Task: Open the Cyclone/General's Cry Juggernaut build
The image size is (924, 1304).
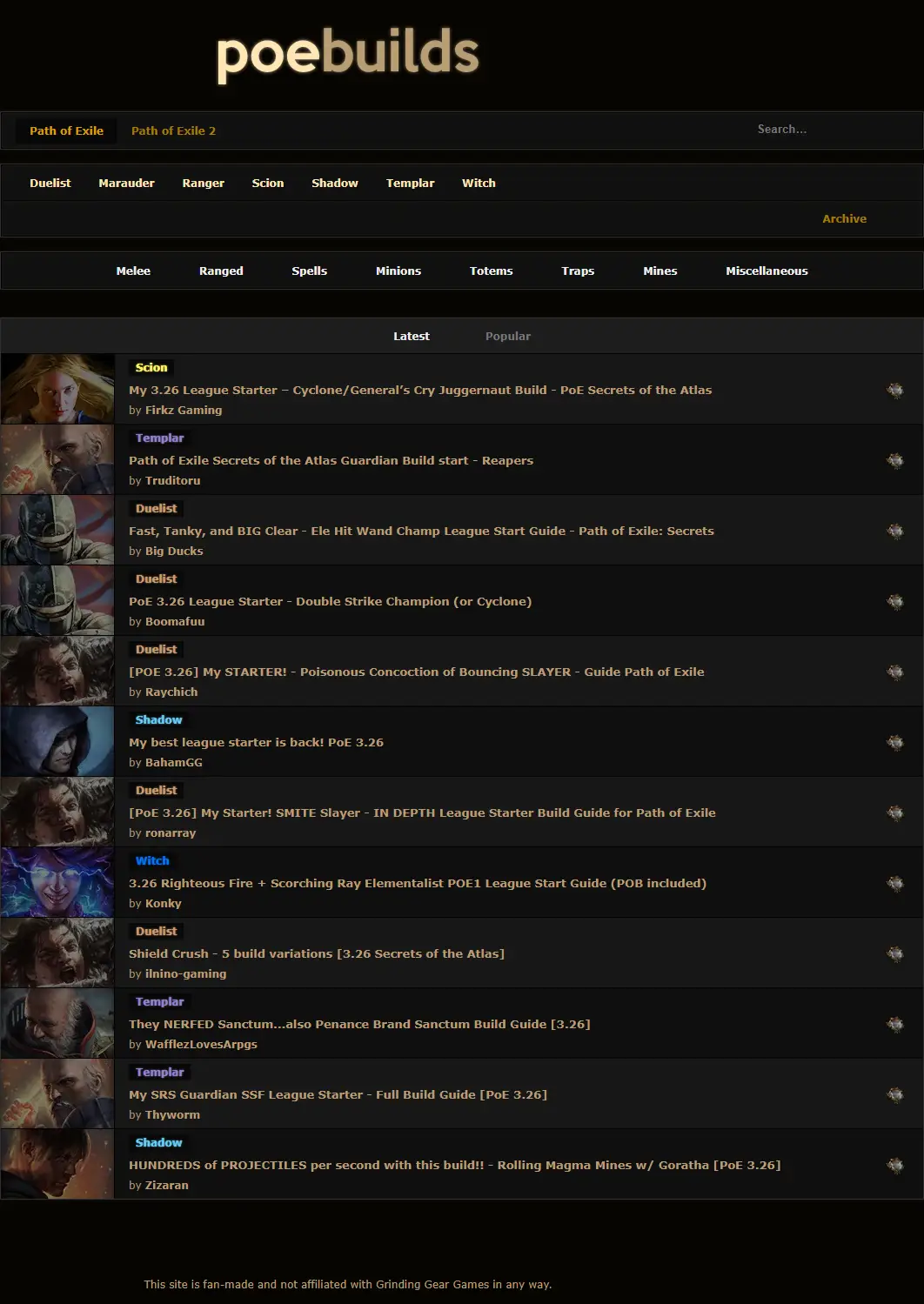Action: click(x=420, y=390)
